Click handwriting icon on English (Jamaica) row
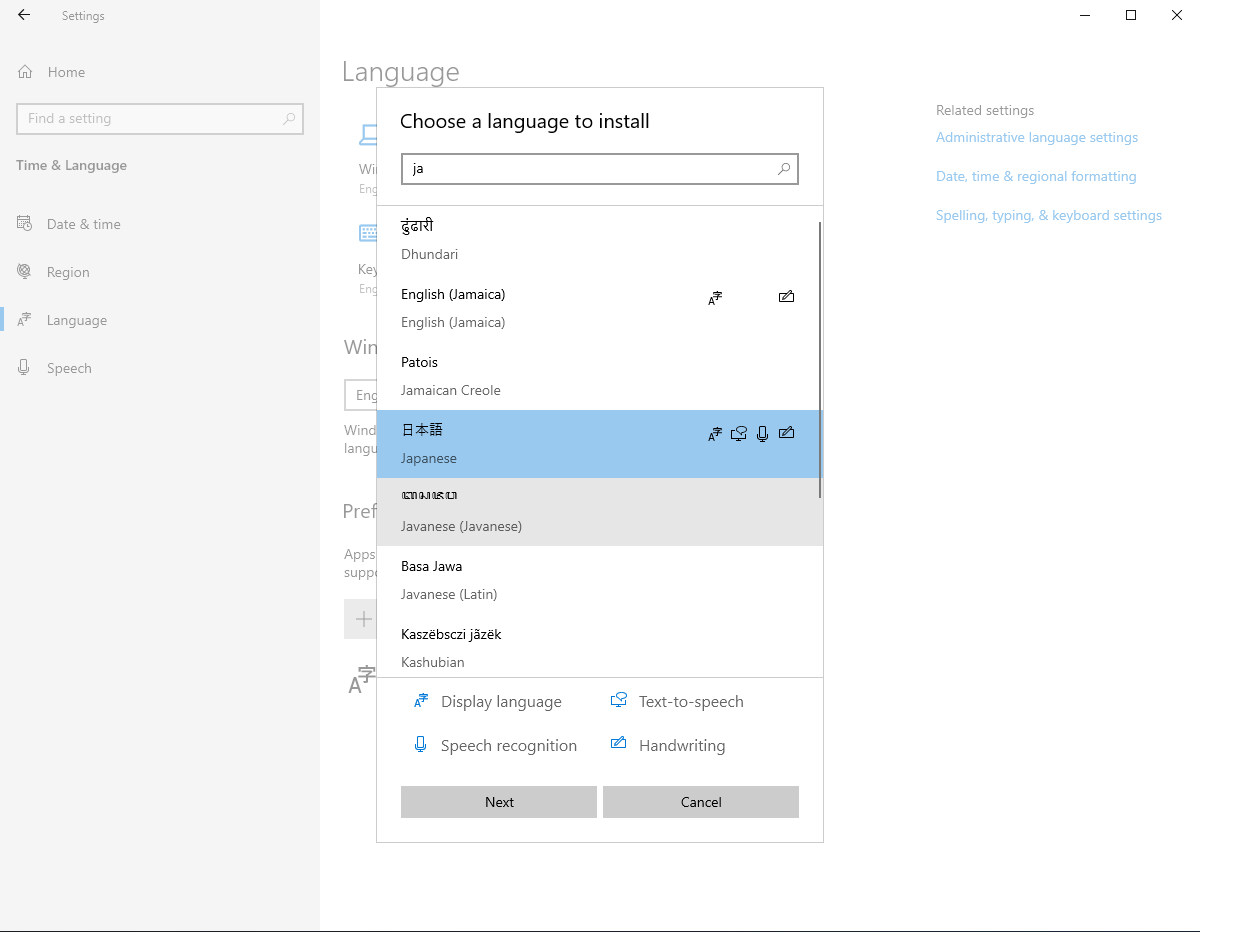This screenshot has height=932, width=1244. pos(786,296)
